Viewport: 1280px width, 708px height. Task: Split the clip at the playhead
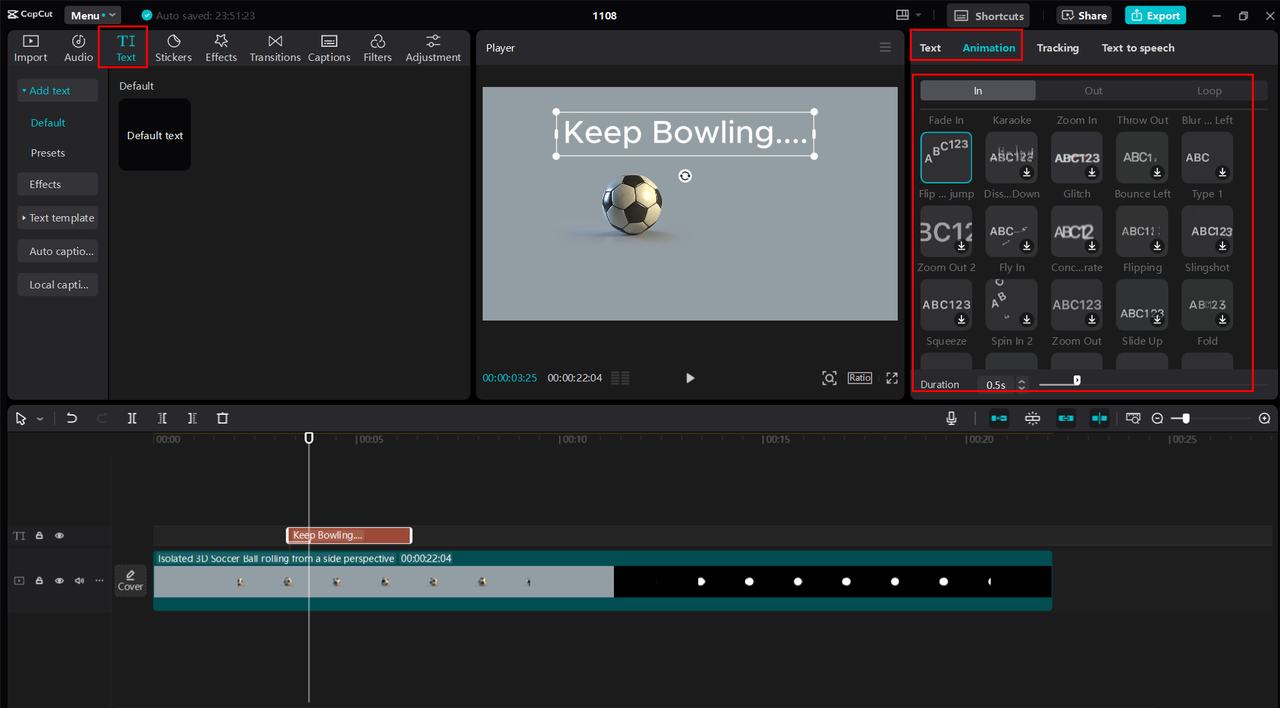(132, 418)
